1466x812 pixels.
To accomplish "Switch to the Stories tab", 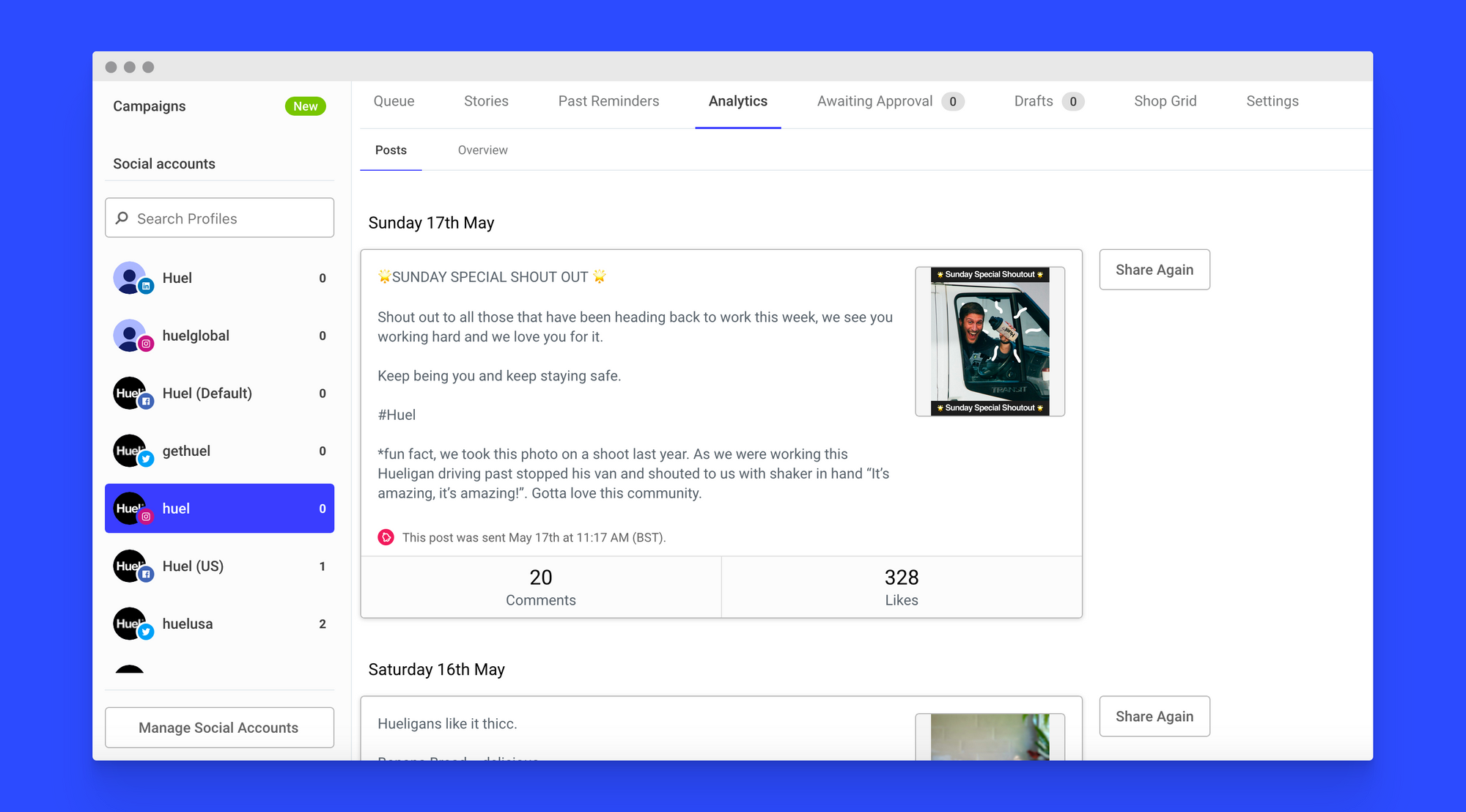I will click(x=486, y=101).
